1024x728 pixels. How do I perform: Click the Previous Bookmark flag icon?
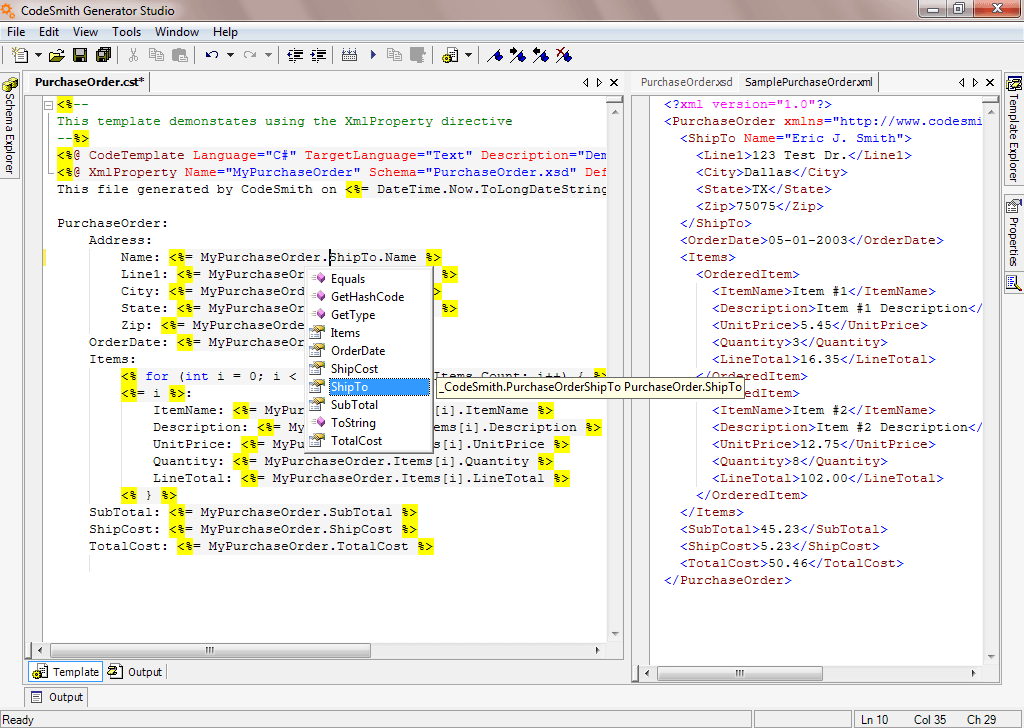pos(541,55)
